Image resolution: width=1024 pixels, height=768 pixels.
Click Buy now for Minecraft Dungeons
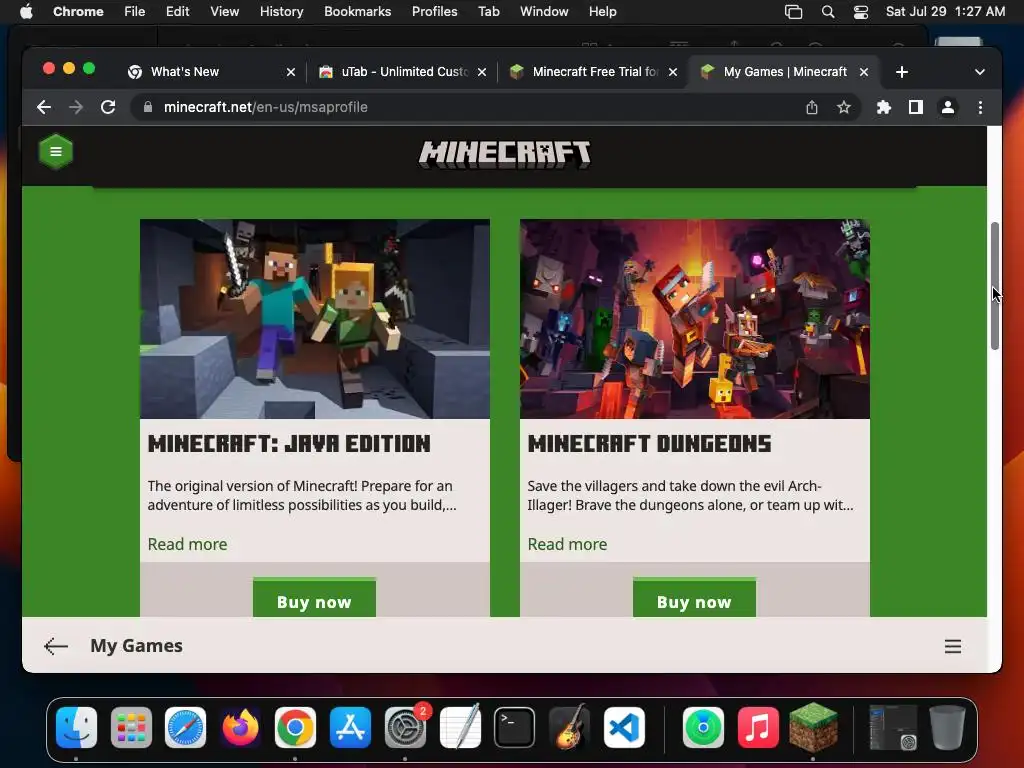tap(694, 598)
